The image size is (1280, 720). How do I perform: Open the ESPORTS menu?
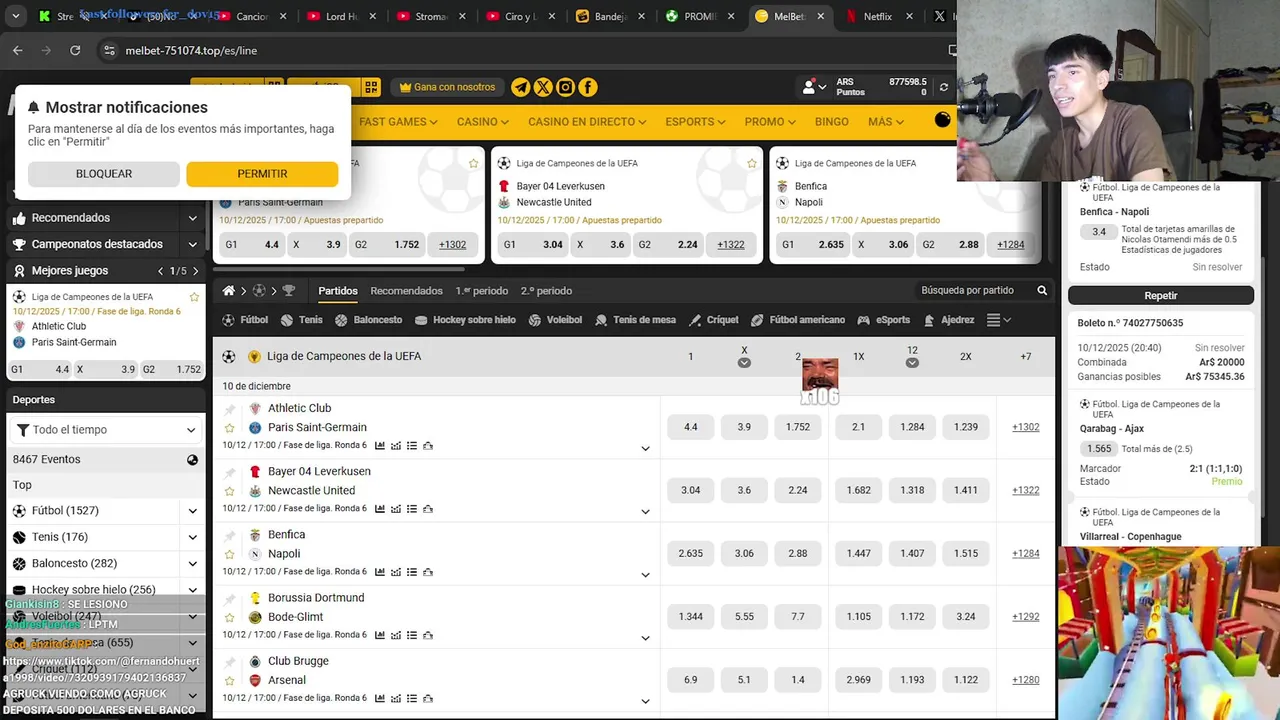point(696,122)
